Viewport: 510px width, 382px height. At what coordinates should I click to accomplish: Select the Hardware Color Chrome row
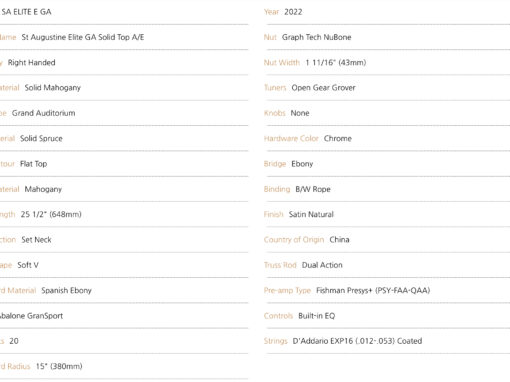pyautogui.click(x=387, y=139)
